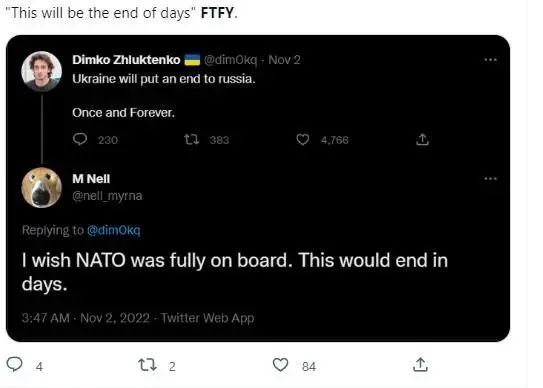Click the @dimOkq mention link in reply

point(114,230)
